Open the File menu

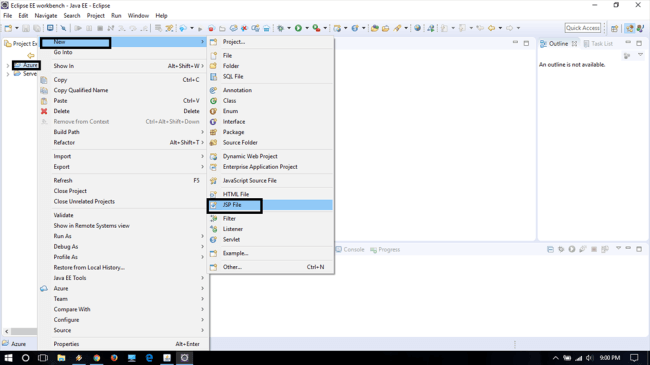[8, 16]
